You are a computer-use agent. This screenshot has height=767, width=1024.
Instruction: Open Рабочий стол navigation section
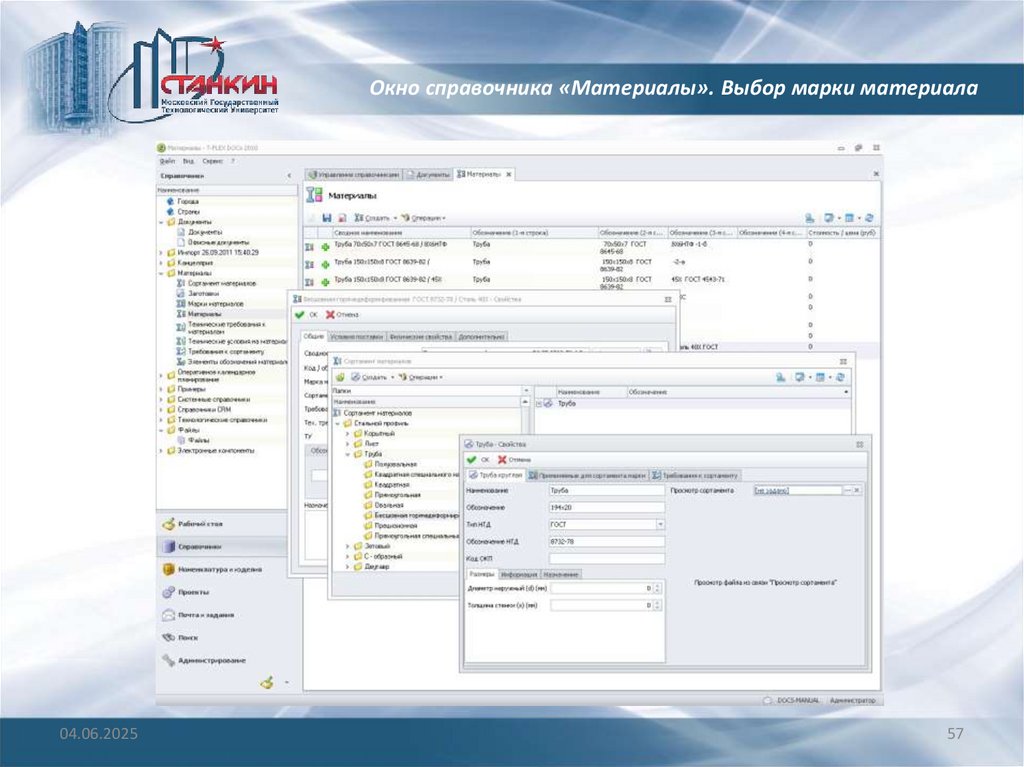pyautogui.click(x=221, y=524)
